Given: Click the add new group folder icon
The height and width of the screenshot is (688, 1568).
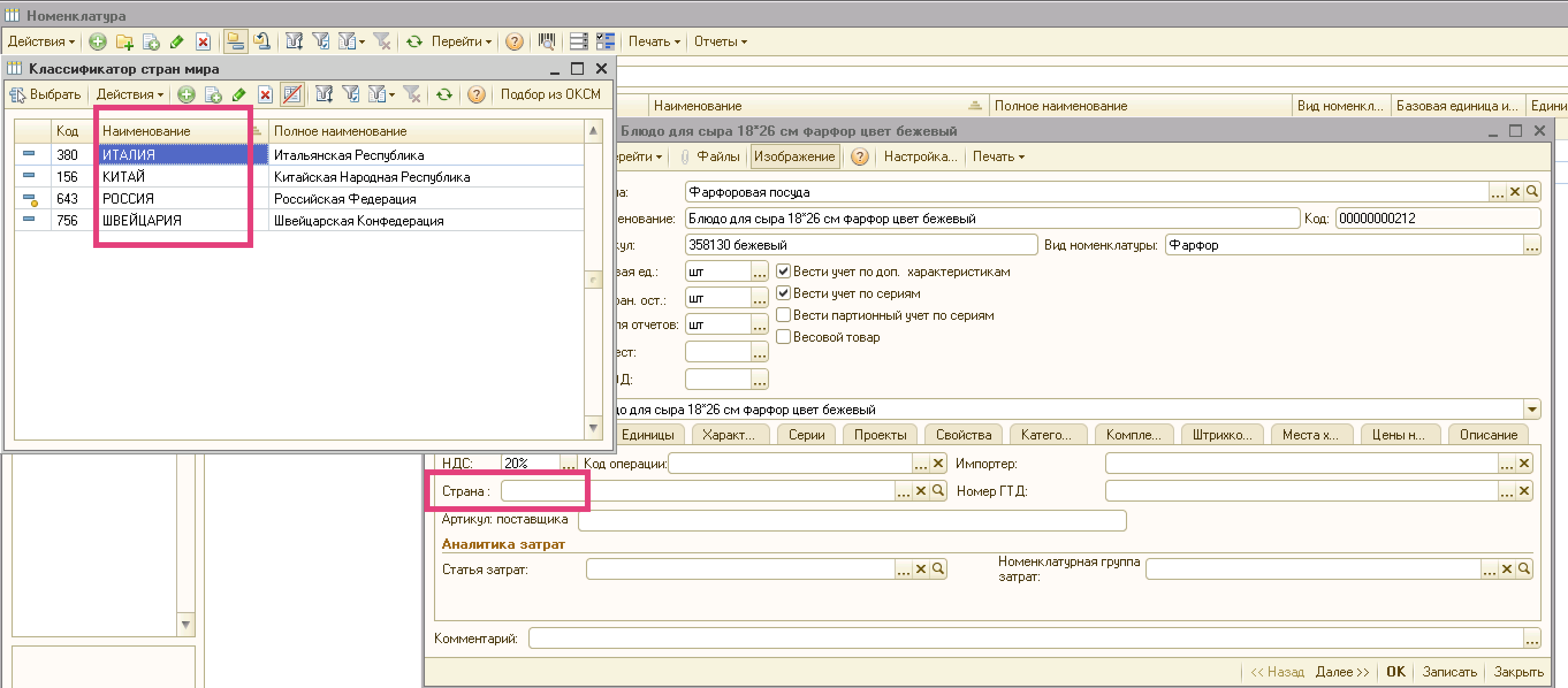Looking at the screenshot, I should point(124,41).
